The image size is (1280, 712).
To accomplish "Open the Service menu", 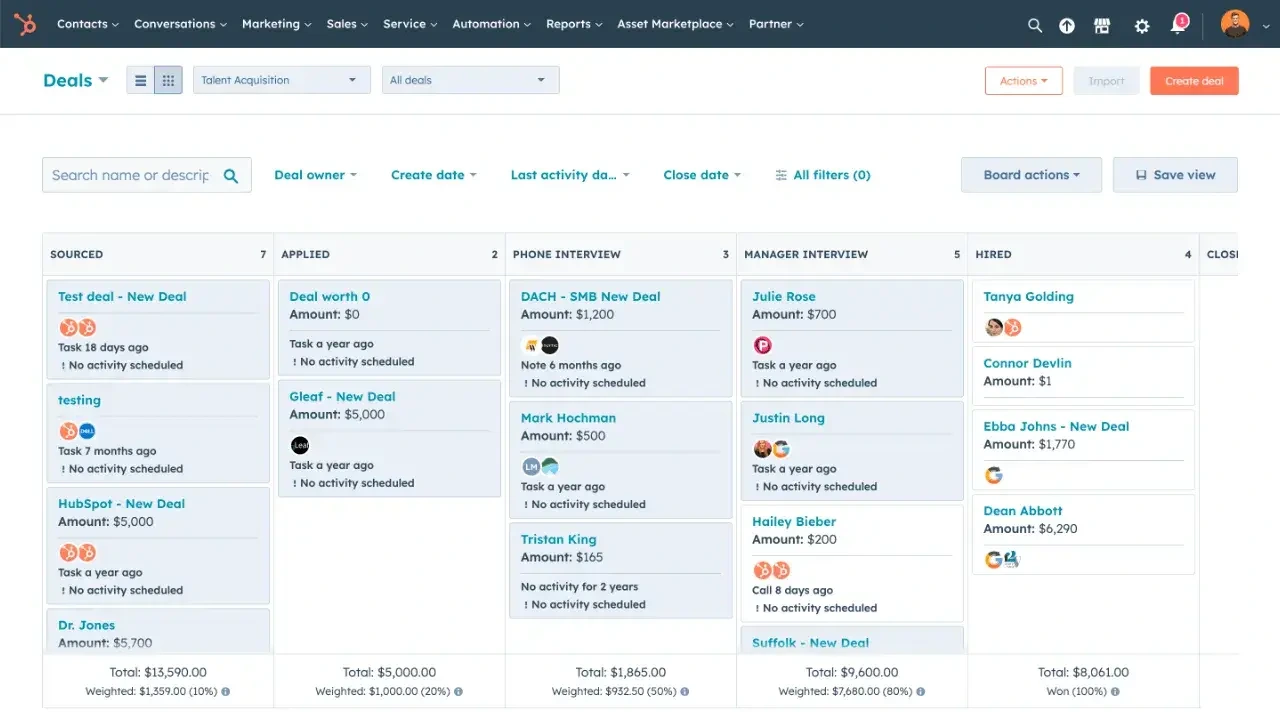I will [x=410, y=24].
